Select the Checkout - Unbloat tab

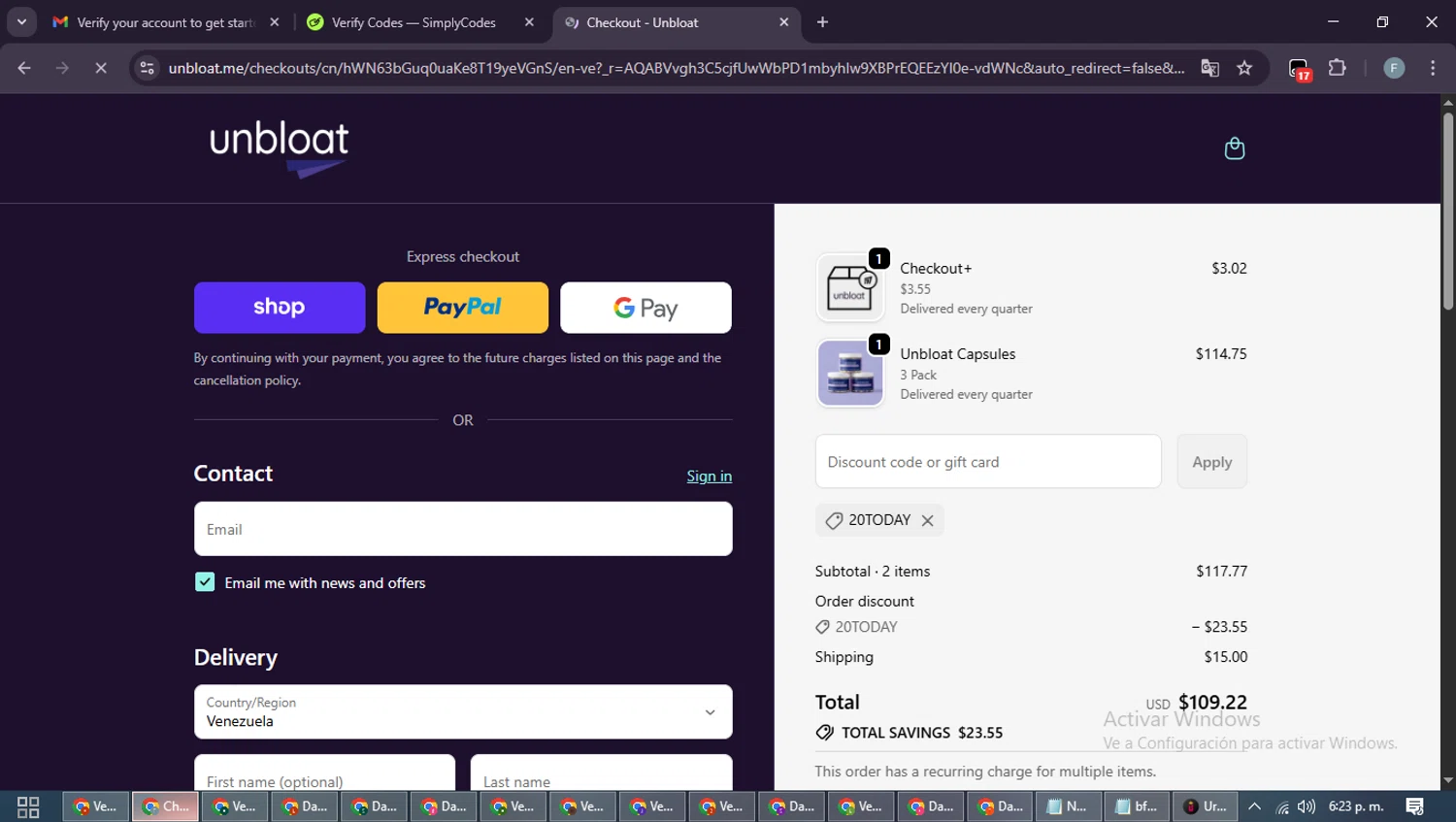pyautogui.click(x=675, y=22)
